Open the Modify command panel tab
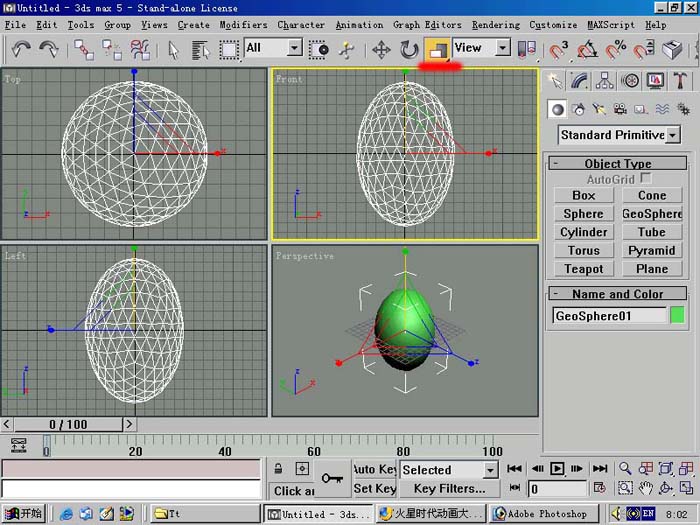The height and width of the screenshot is (525, 700). tap(579, 81)
